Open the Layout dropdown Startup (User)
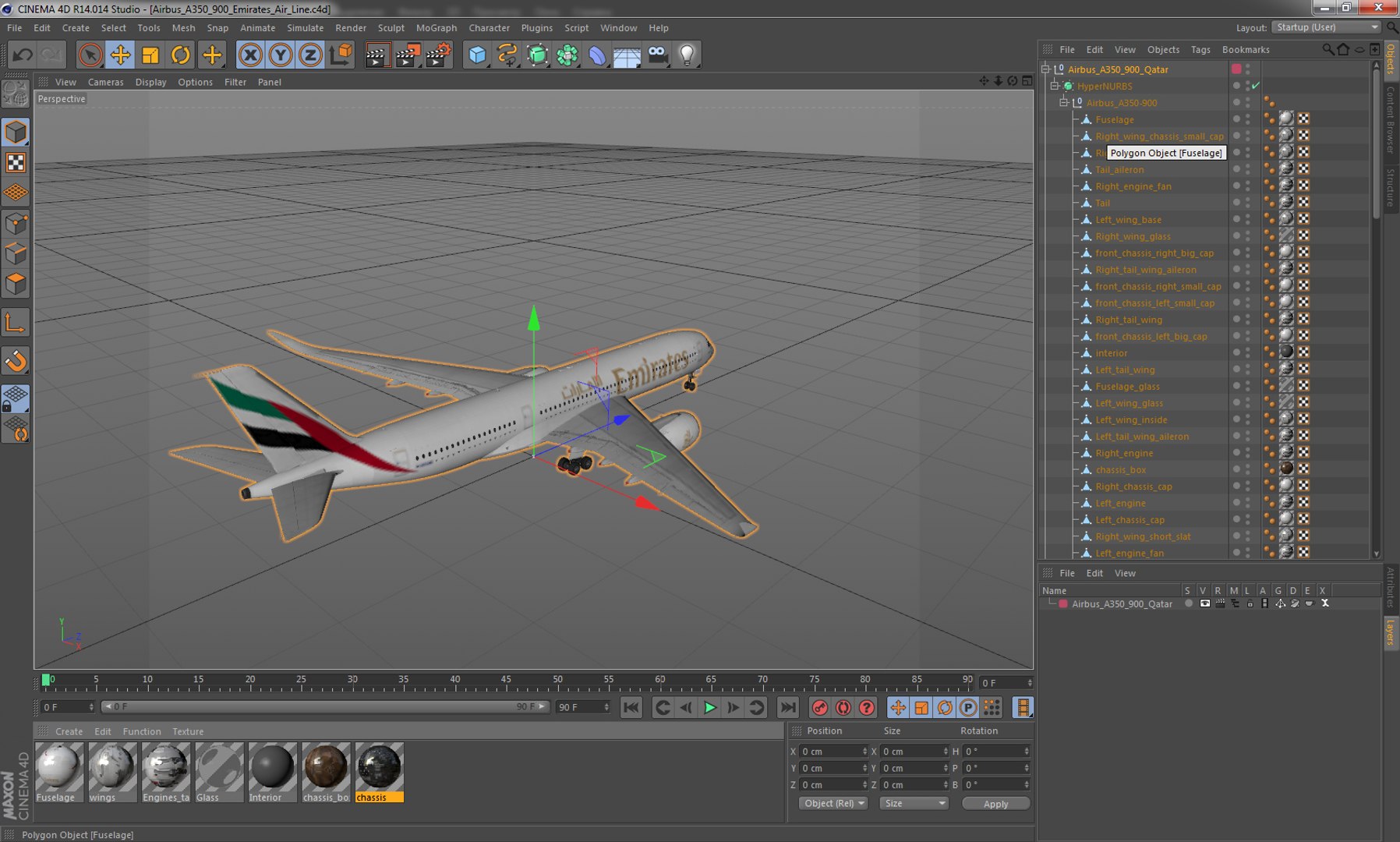This screenshot has width=1400, height=842. pos(1326,27)
